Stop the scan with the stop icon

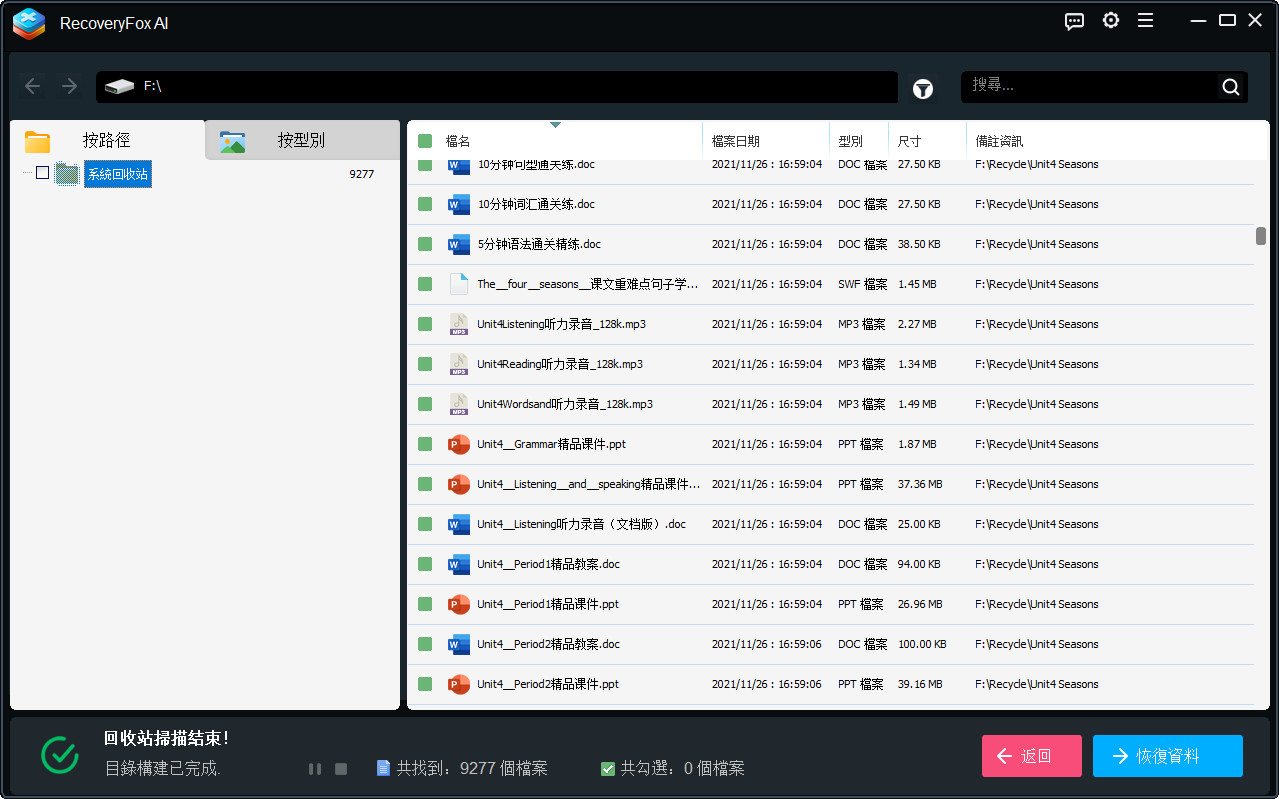click(x=340, y=768)
